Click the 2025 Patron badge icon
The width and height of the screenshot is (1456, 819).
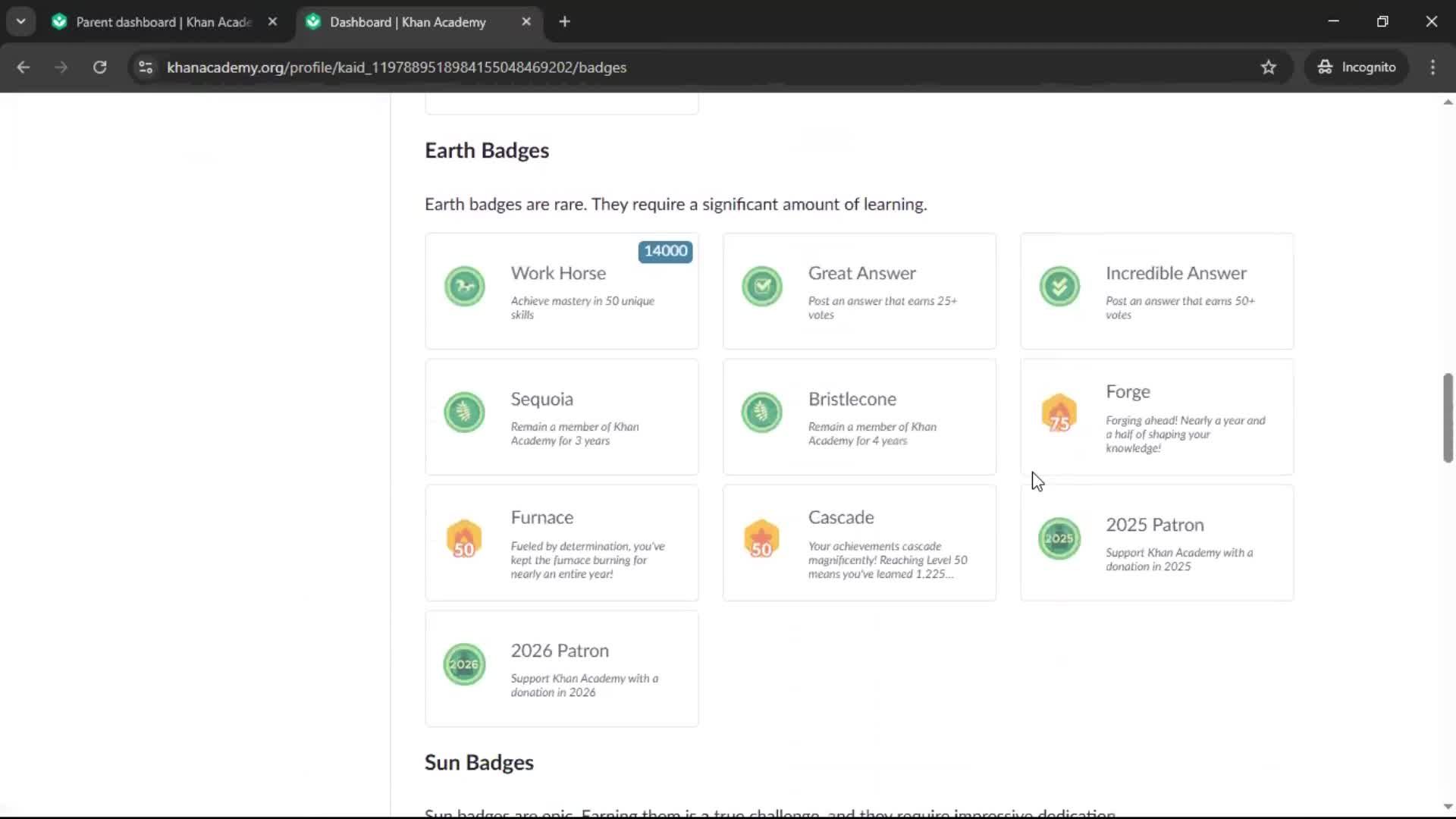click(1059, 538)
